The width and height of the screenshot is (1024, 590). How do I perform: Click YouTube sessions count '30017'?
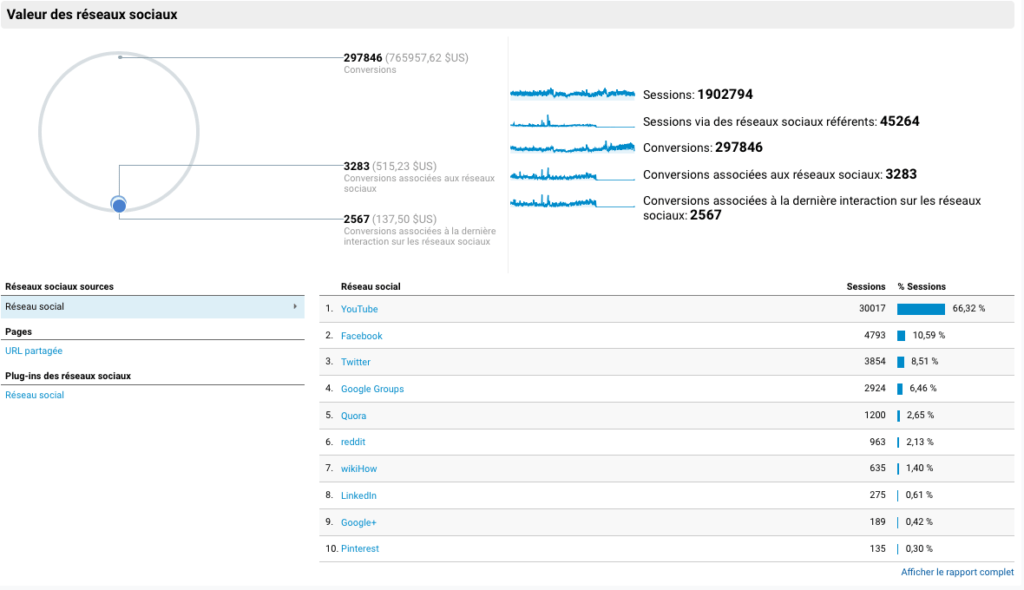pos(872,308)
